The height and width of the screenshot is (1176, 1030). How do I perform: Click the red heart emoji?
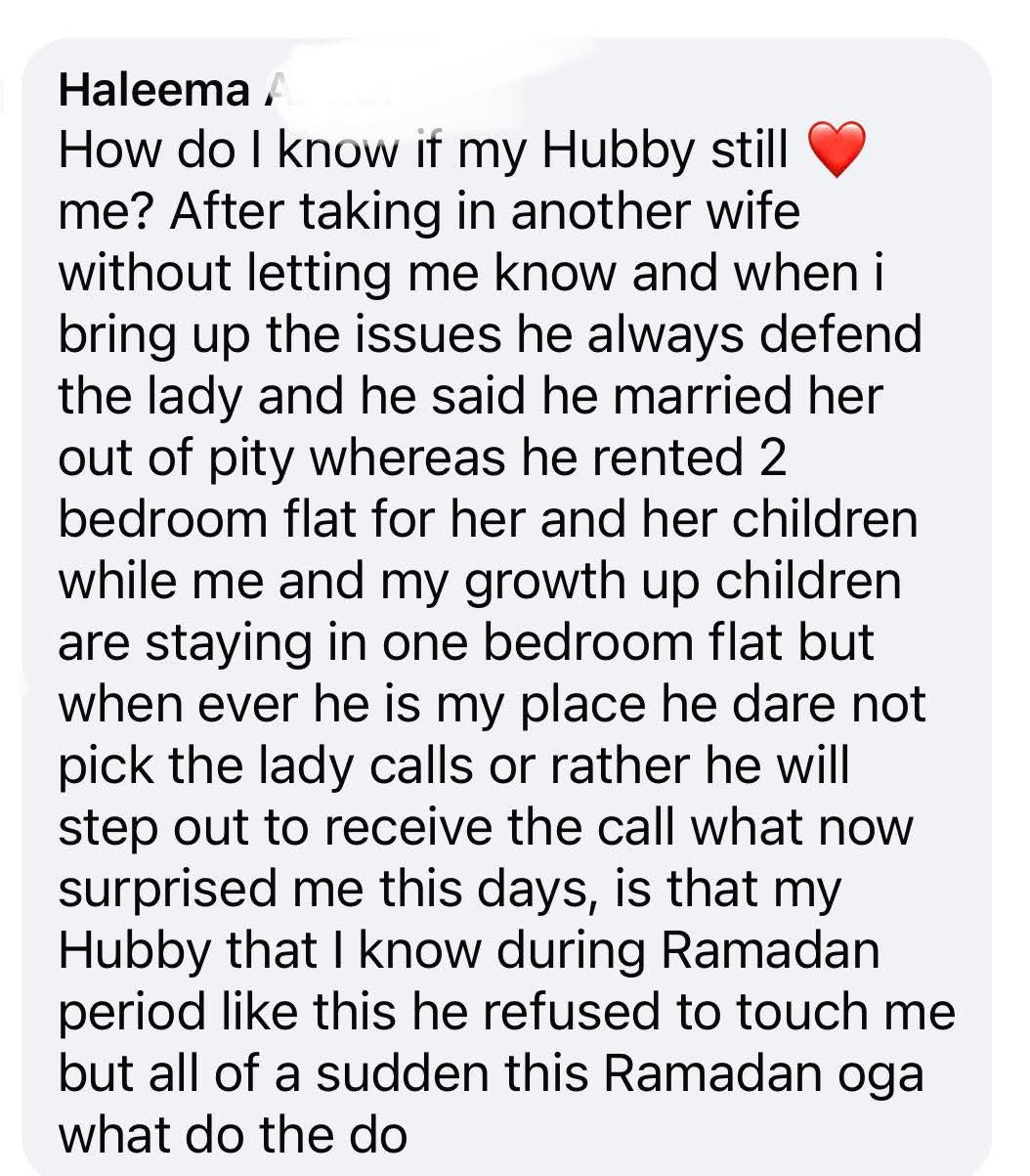837,152
